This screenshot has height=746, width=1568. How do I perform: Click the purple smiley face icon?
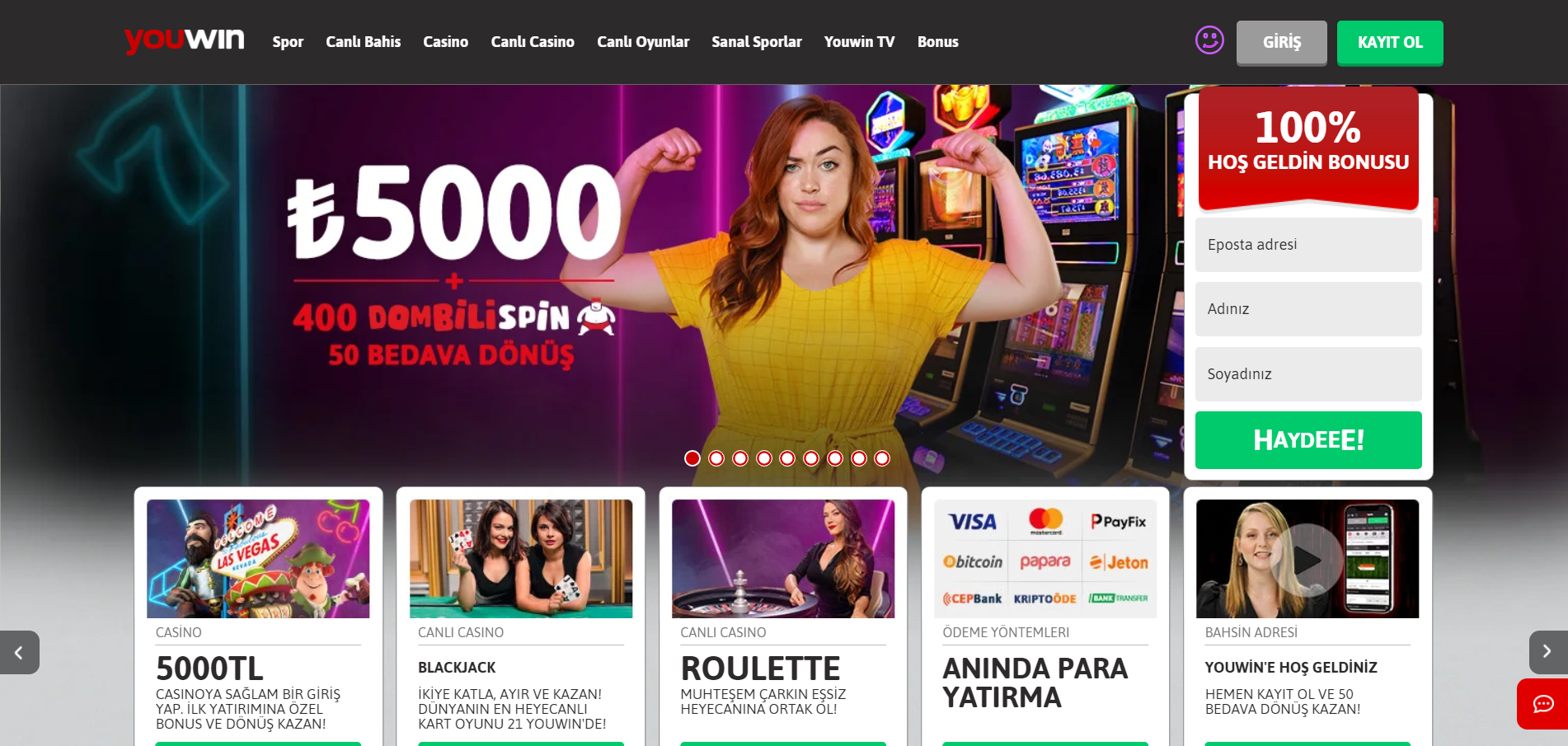[x=1209, y=40]
